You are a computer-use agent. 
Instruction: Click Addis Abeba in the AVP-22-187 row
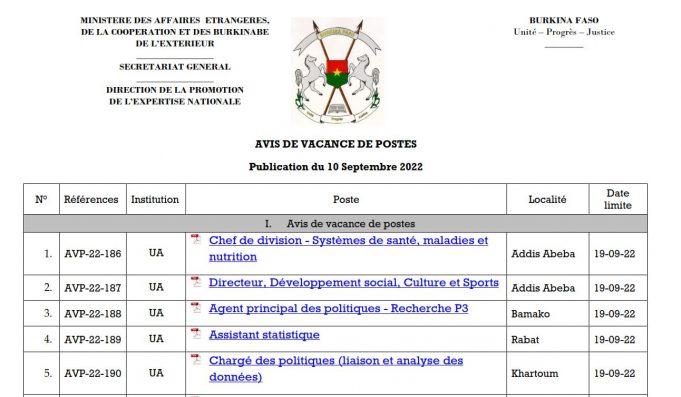tap(543, 288)
